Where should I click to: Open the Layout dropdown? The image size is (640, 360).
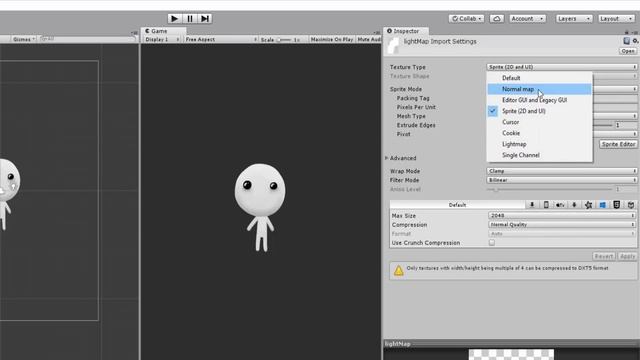pyautogui.click(x=616, y=19)
